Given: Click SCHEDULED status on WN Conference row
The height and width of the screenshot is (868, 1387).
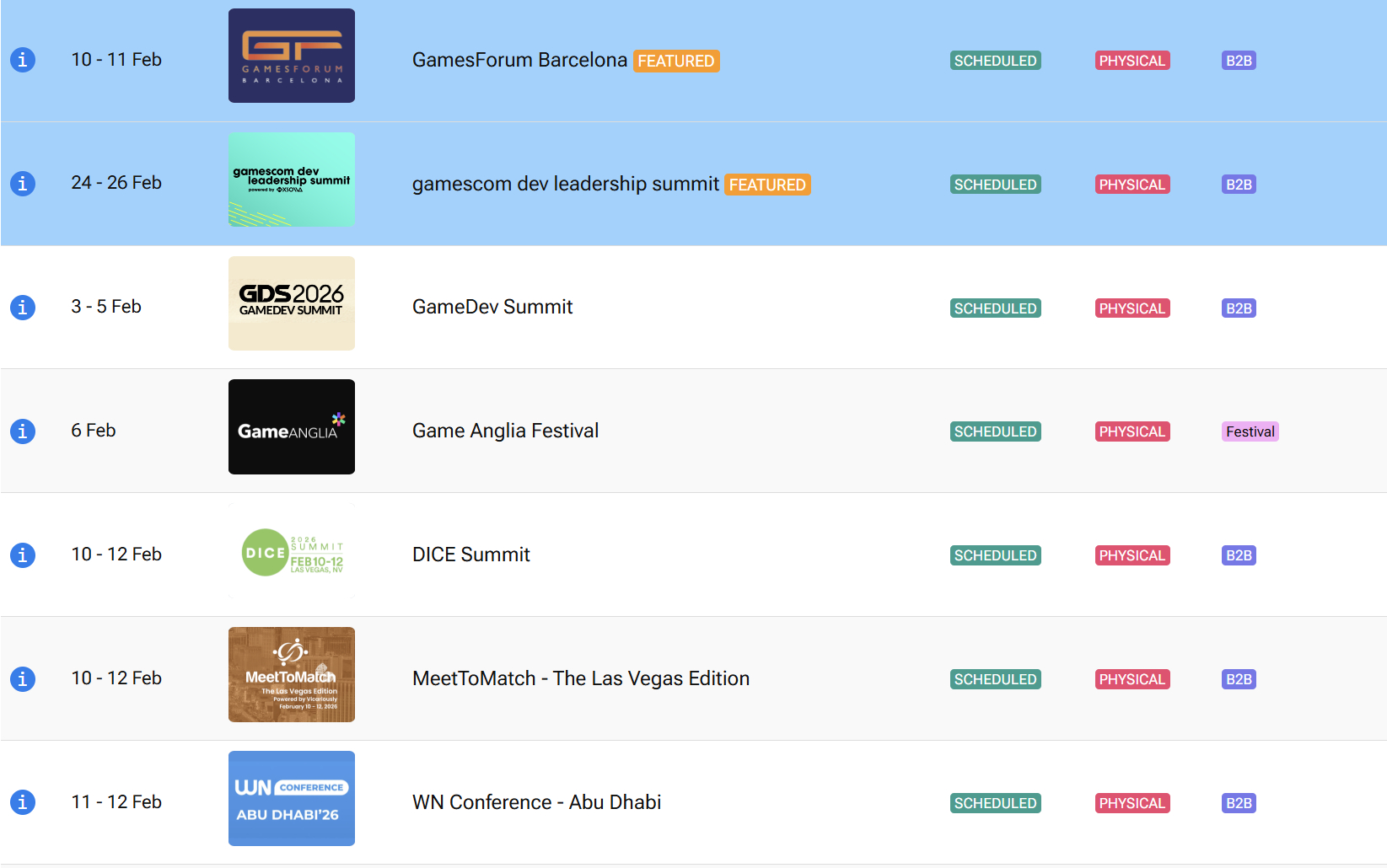Looking at the screenshot, I should (995, 803).
